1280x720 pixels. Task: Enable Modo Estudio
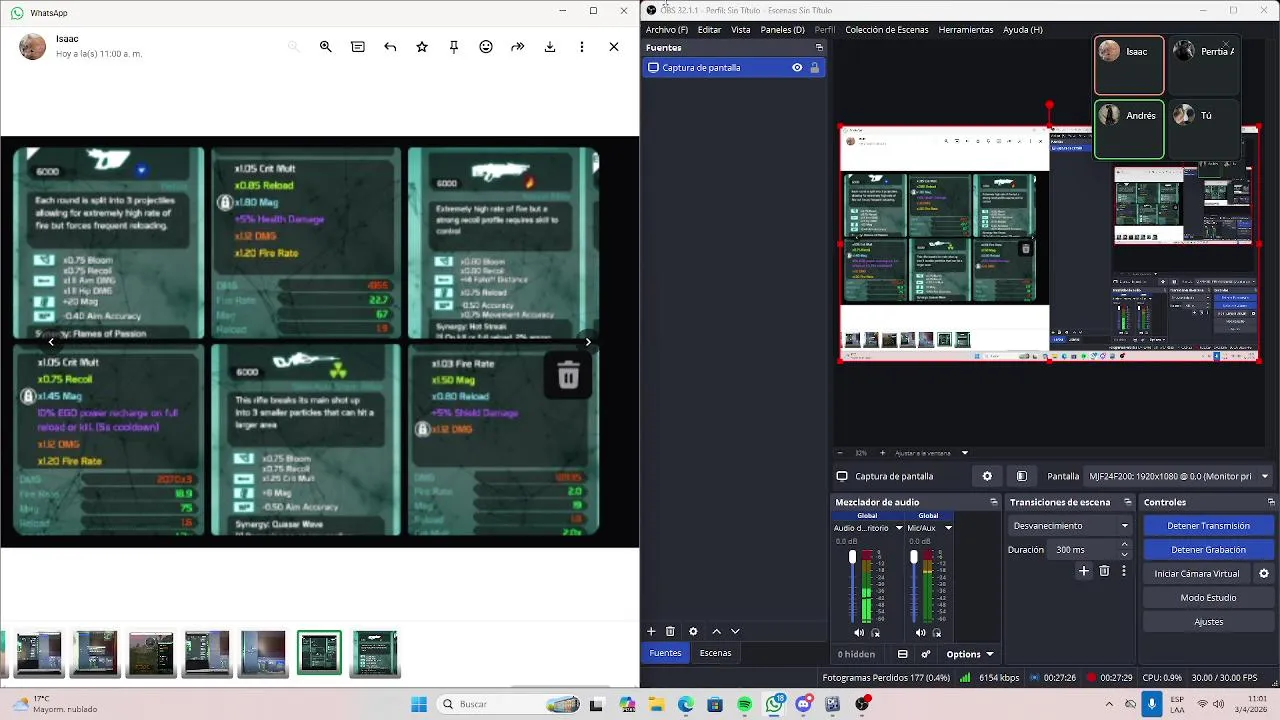tap(1208, 598)
